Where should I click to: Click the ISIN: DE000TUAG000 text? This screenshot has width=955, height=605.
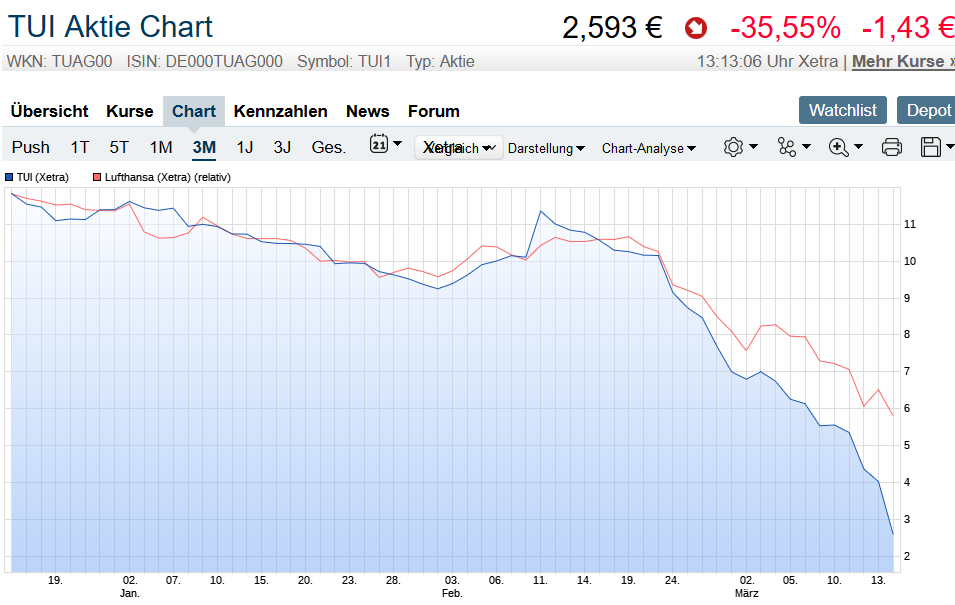(x=204, y=62)
